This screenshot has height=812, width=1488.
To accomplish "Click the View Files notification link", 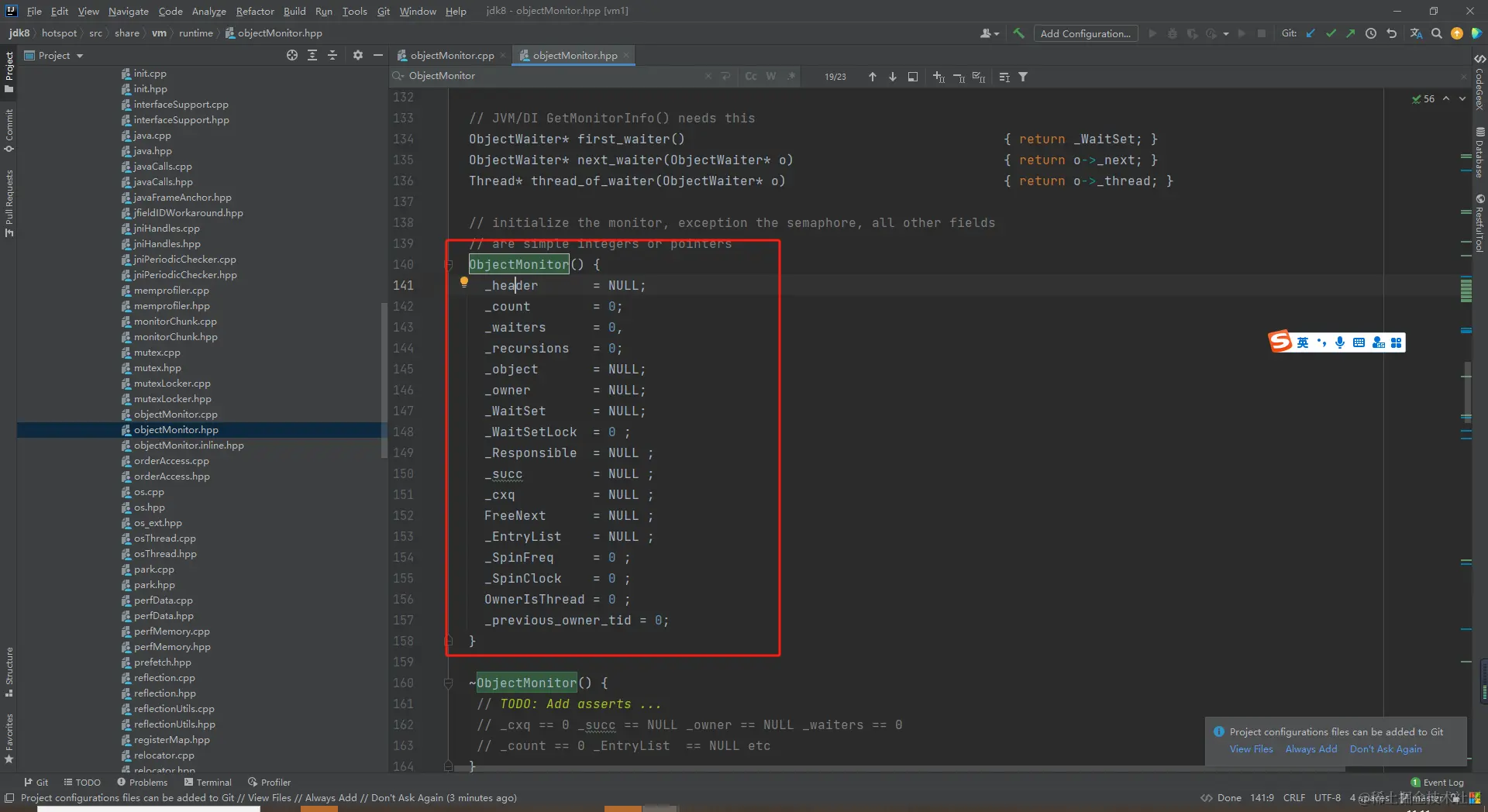I will point(1251,749).
